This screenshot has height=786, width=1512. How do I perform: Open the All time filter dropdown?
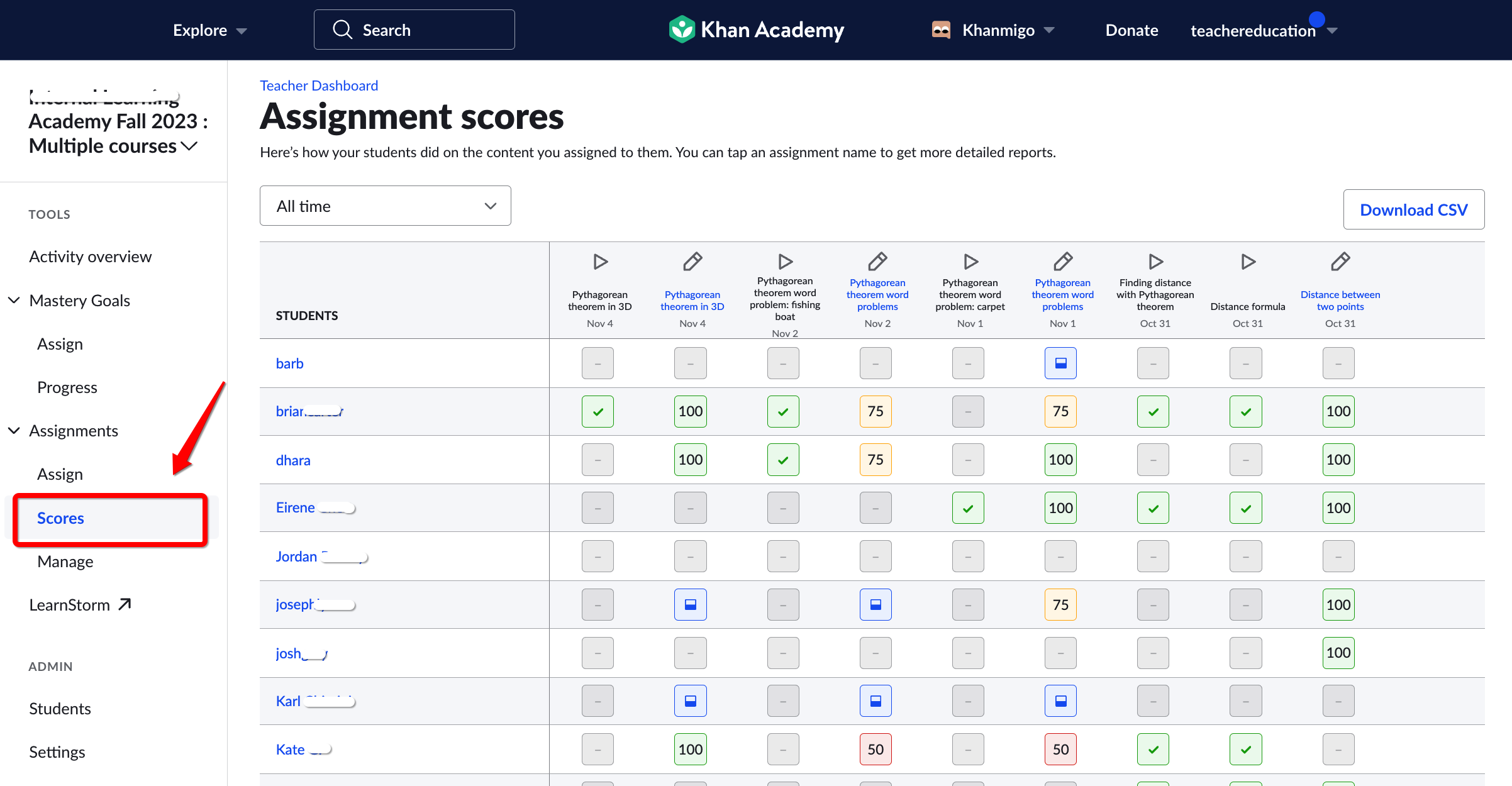click(385, 206)
